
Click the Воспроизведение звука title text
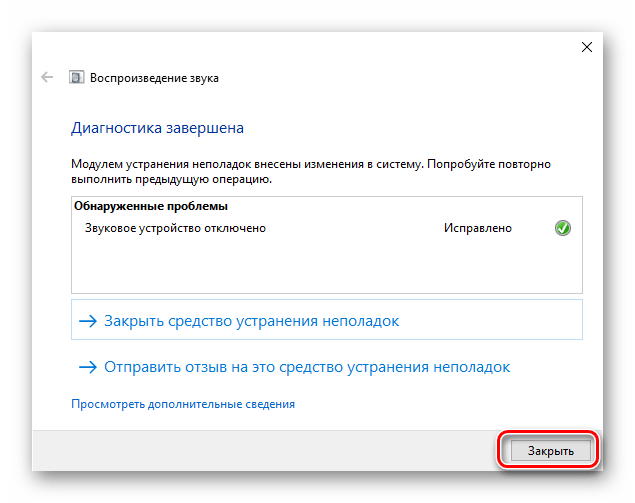pos(154,78)
